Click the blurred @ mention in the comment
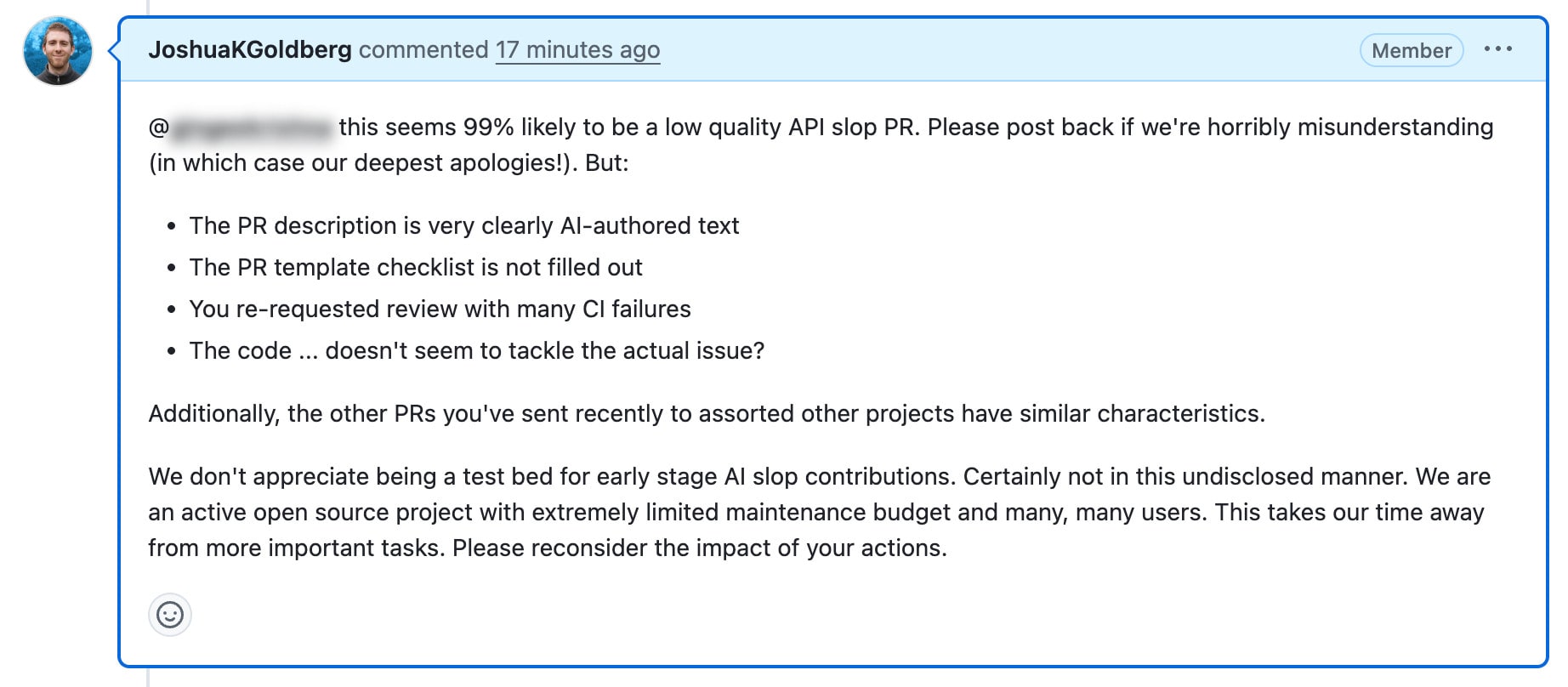 coord(241,127)
